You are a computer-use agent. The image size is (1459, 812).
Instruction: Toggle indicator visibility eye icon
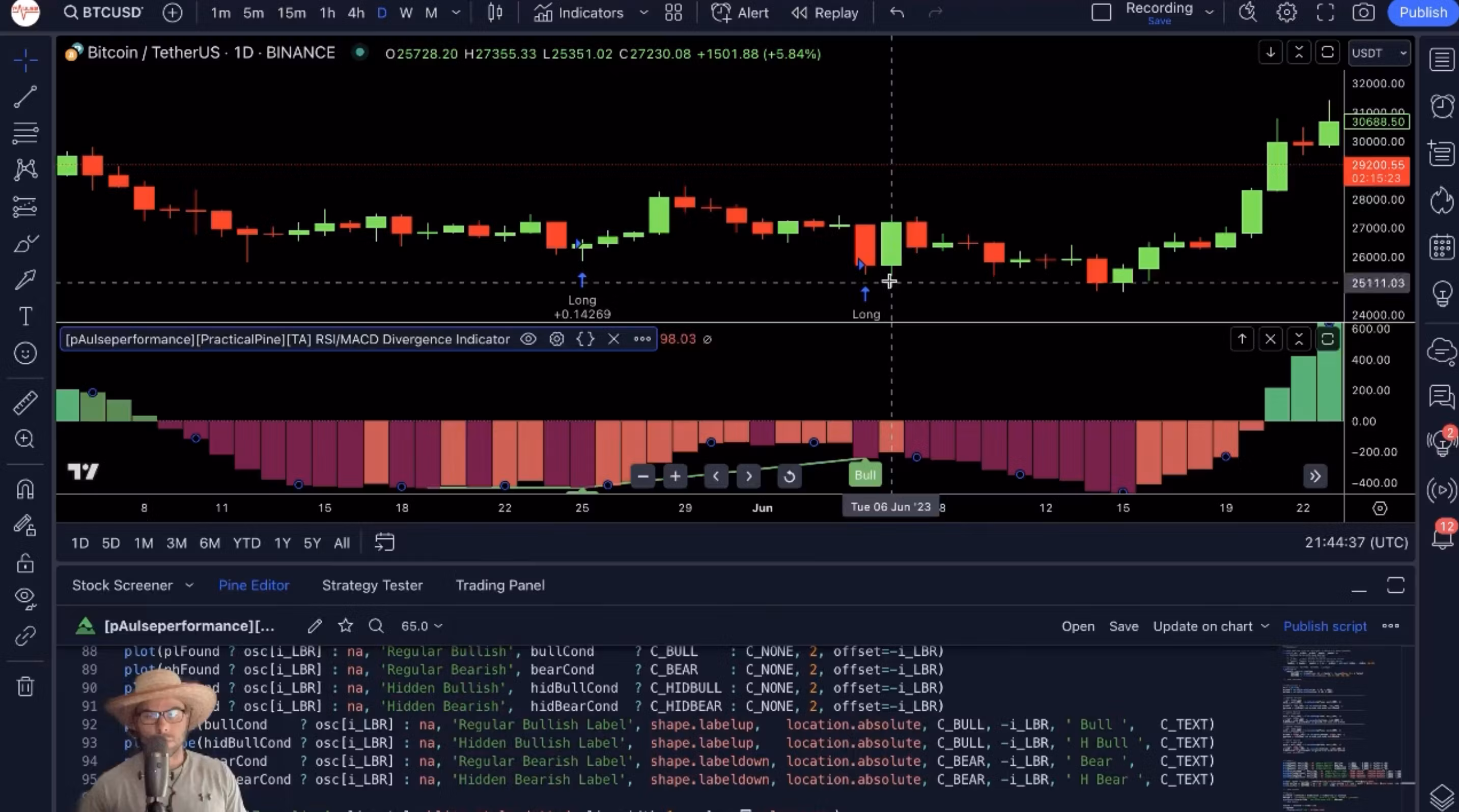pyautogui.click(x=528, y=339)
